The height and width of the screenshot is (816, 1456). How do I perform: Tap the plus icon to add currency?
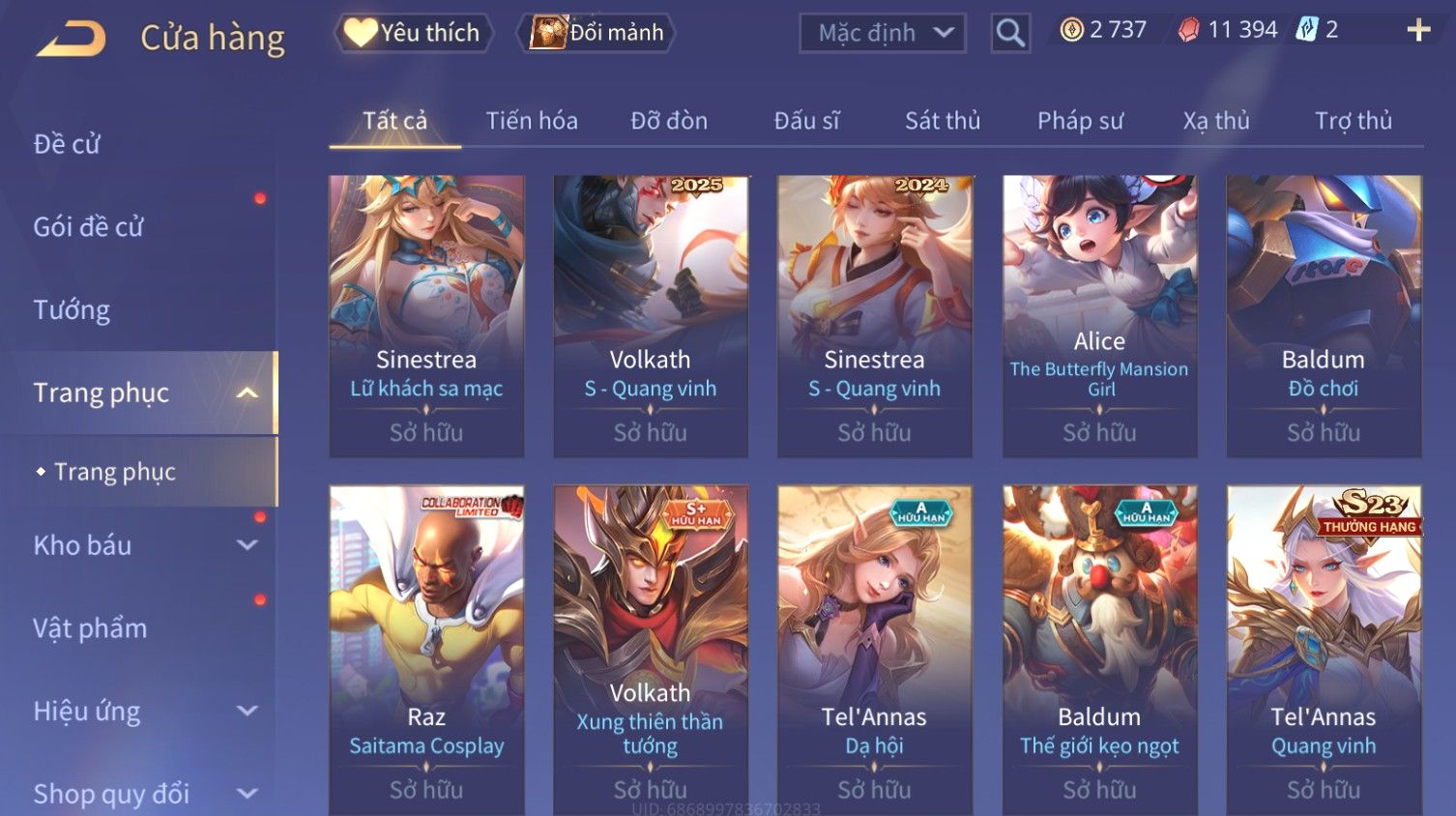click(x=1418, y=31)
